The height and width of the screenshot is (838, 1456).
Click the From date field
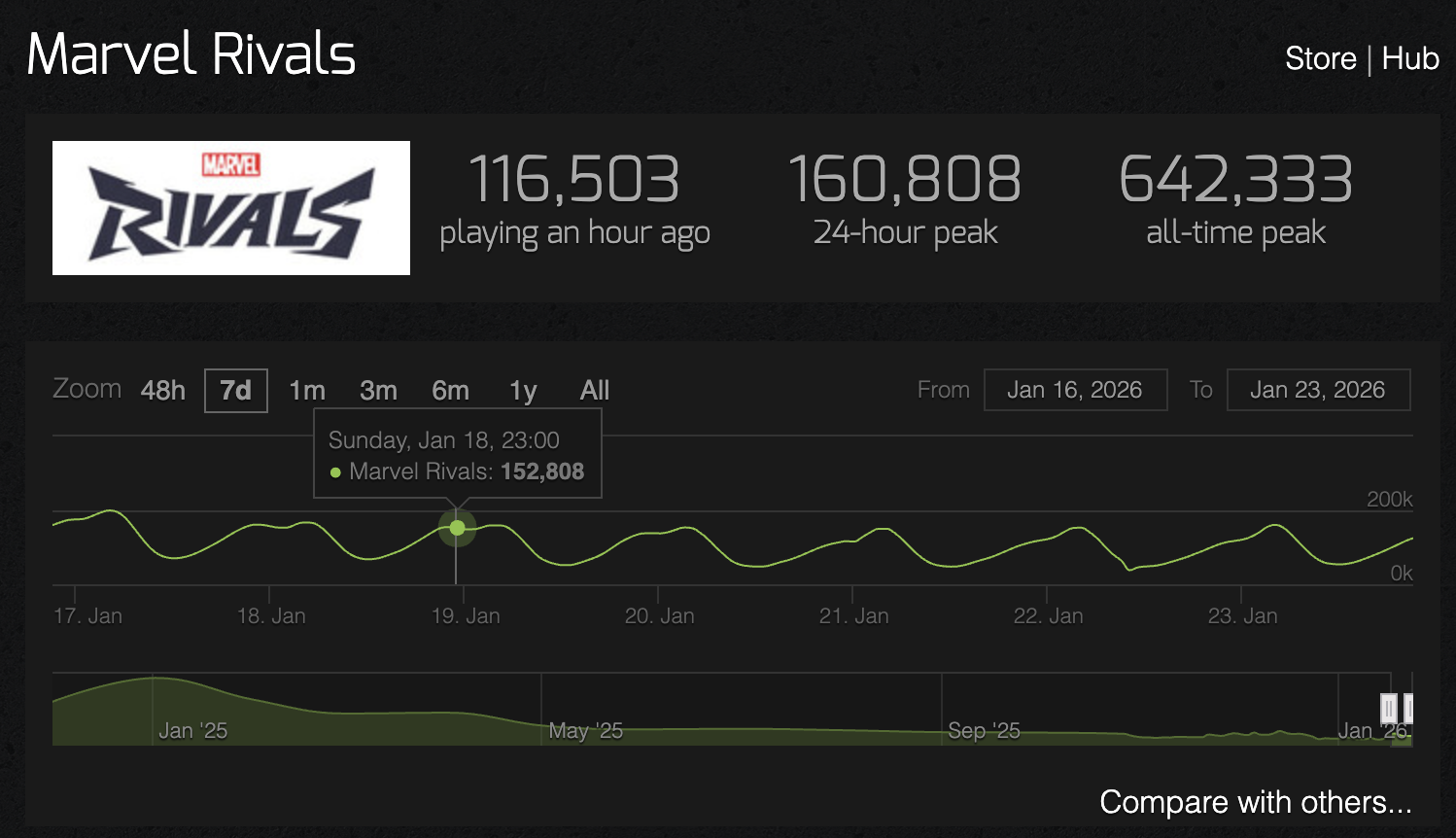tap(1075, 390)
